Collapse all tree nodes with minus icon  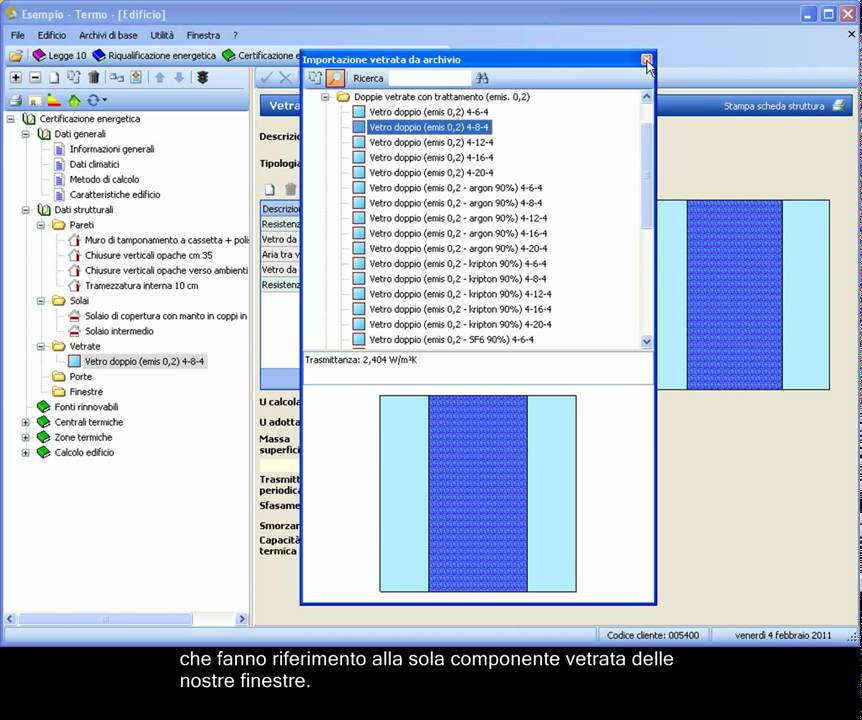pyautogui.click(x=35, y=77)
